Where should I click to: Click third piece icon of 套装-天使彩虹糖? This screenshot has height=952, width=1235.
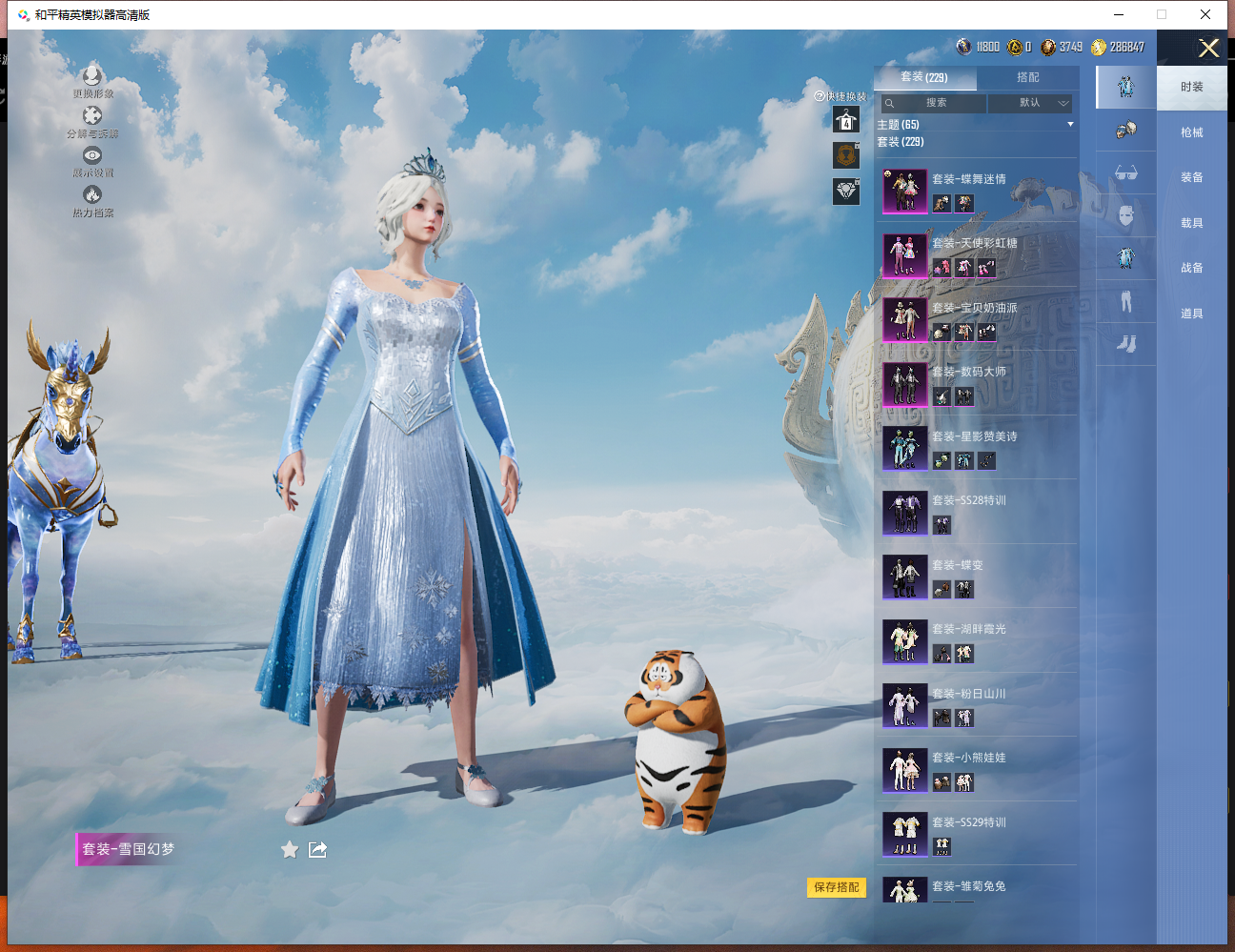point(986,268)
